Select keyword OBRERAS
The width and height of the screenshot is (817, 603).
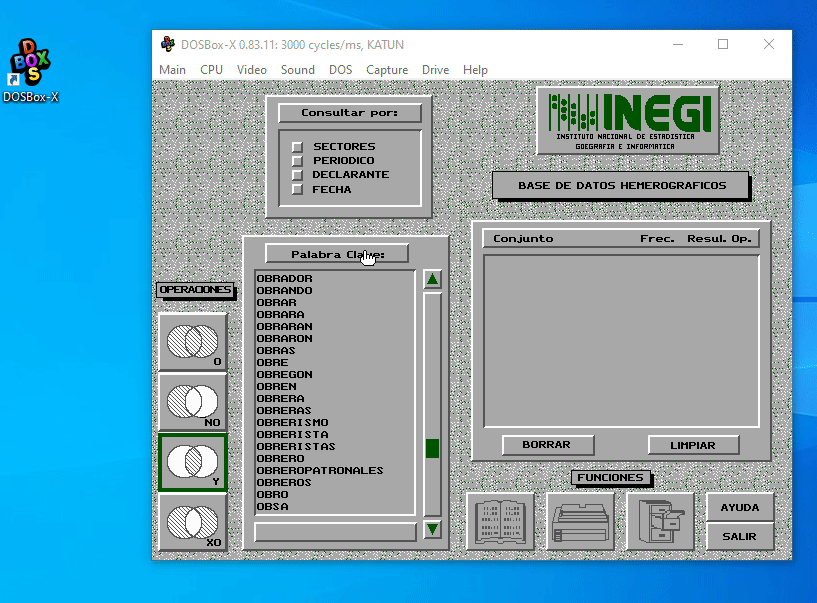point(284,410)
